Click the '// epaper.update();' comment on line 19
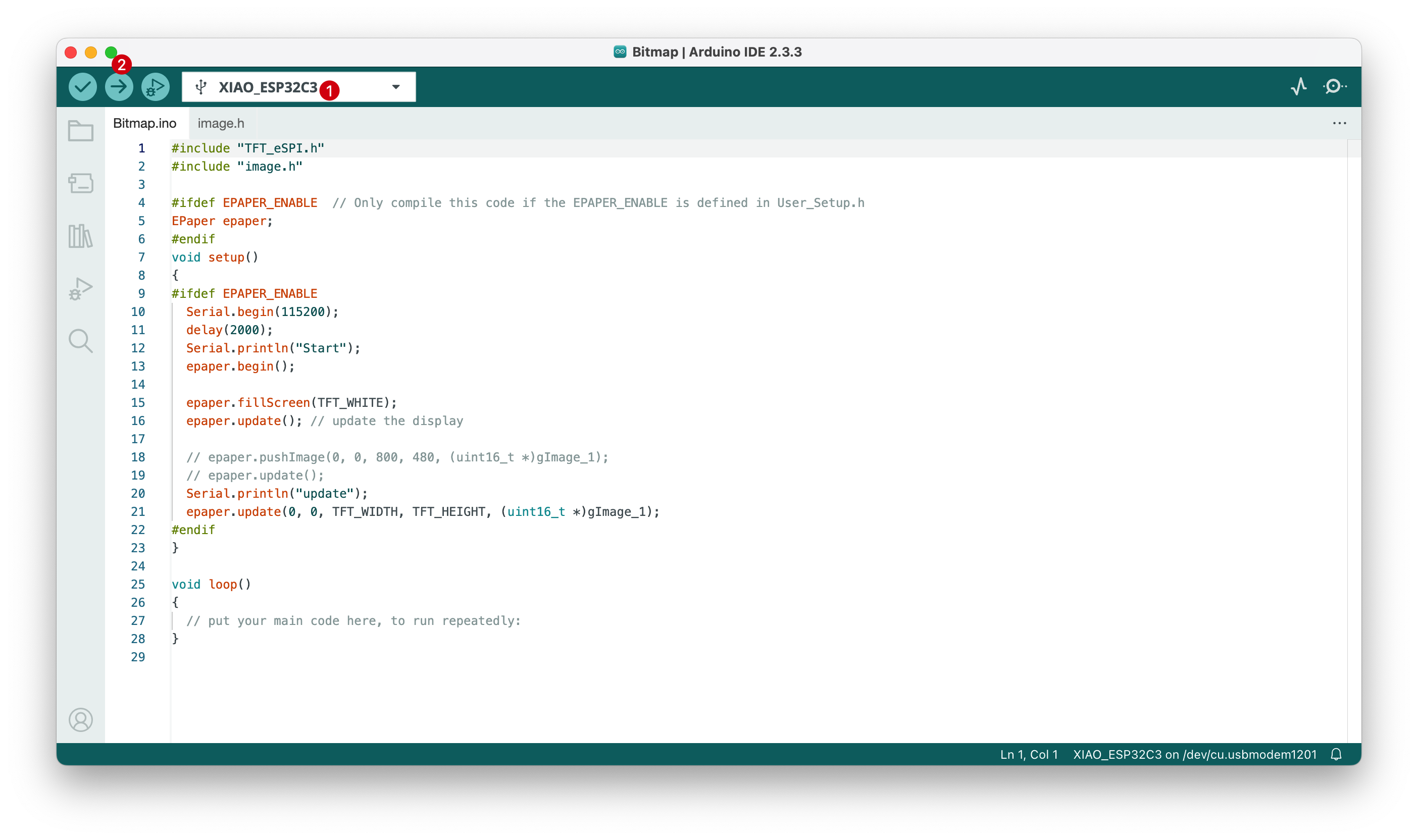The image size is (1418, 840). click(x=255, y=476)
